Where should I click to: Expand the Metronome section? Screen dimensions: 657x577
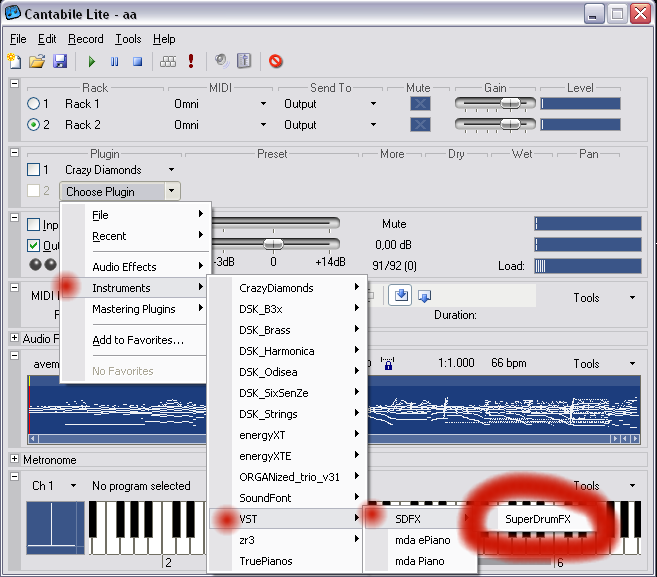(x=14, y=459)
